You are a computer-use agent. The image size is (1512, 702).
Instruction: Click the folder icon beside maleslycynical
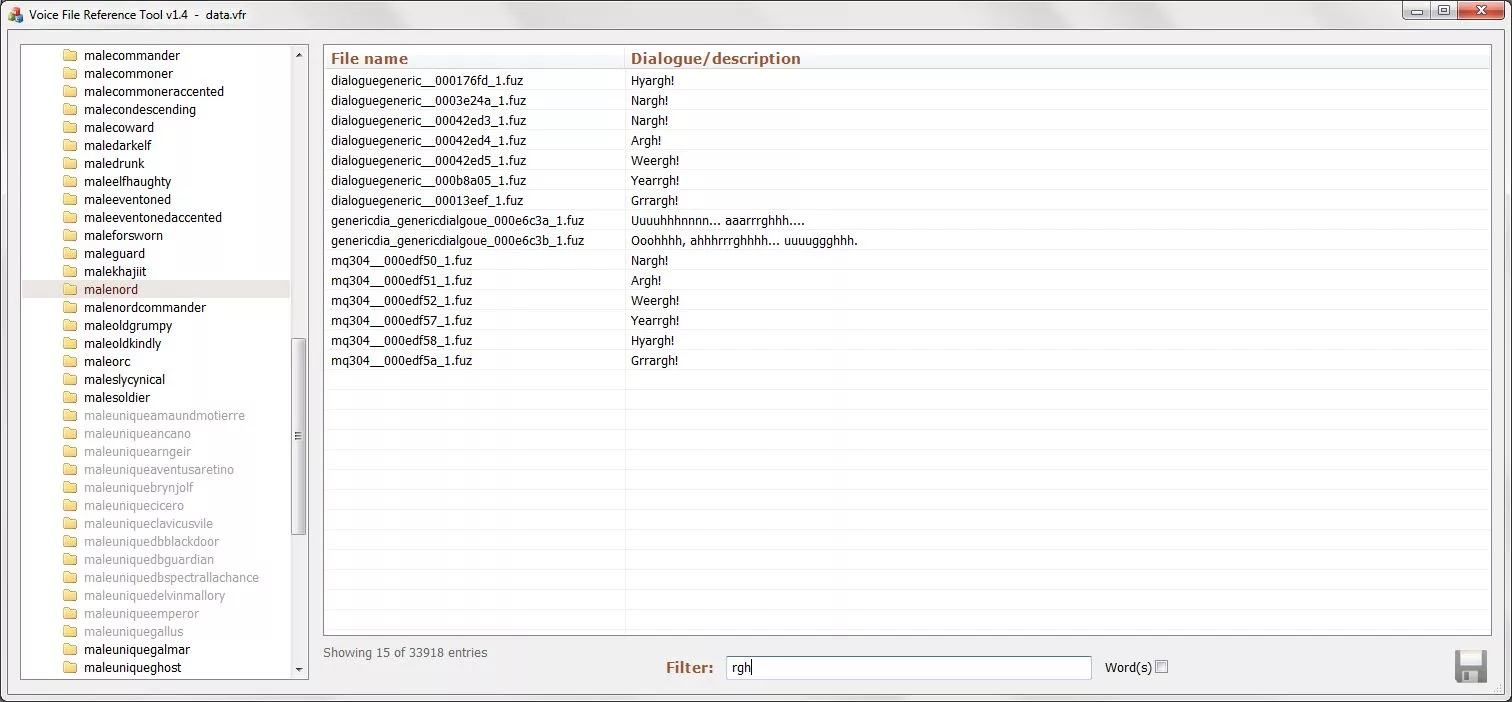[70, 380]
